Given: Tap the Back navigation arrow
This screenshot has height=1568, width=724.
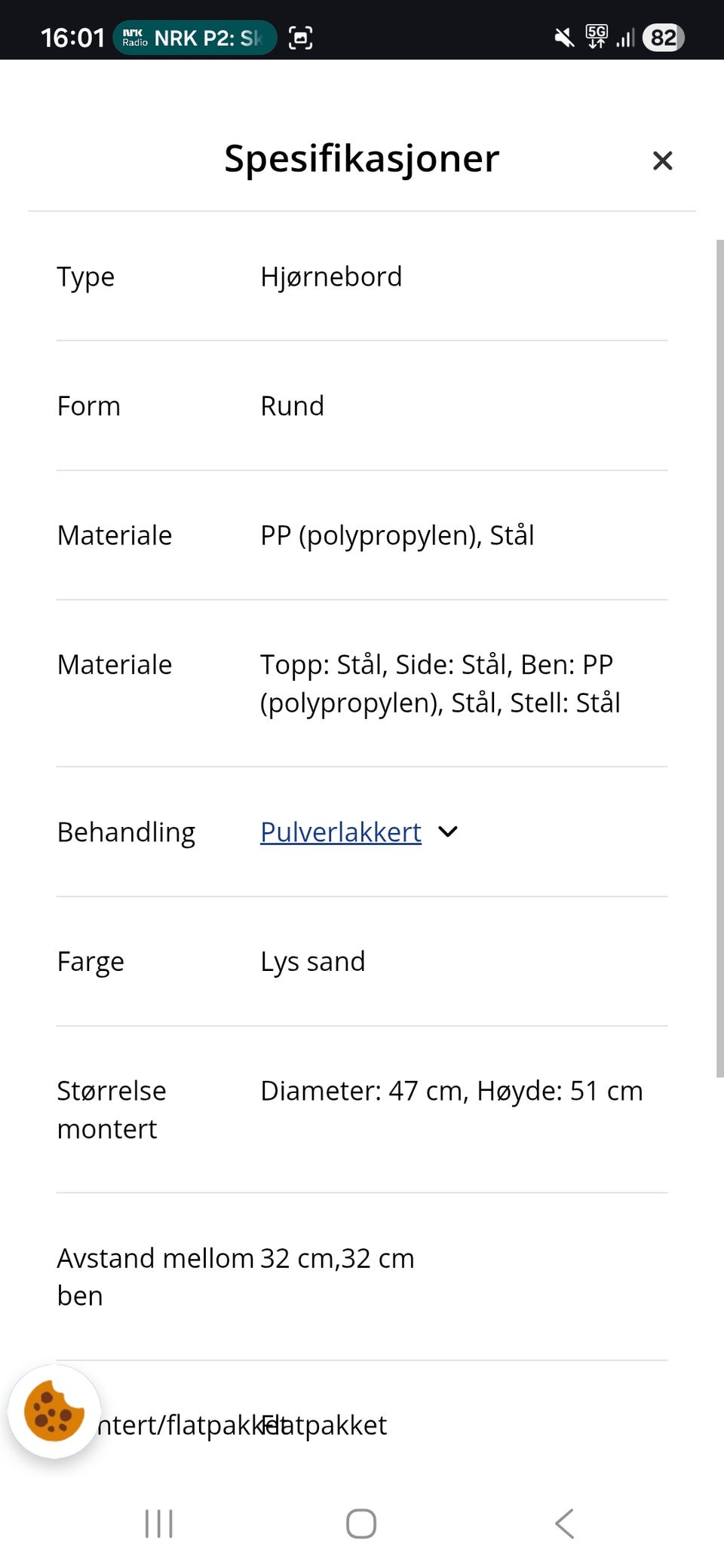Looking at the screenshot, I should (x=564, y=1524).
